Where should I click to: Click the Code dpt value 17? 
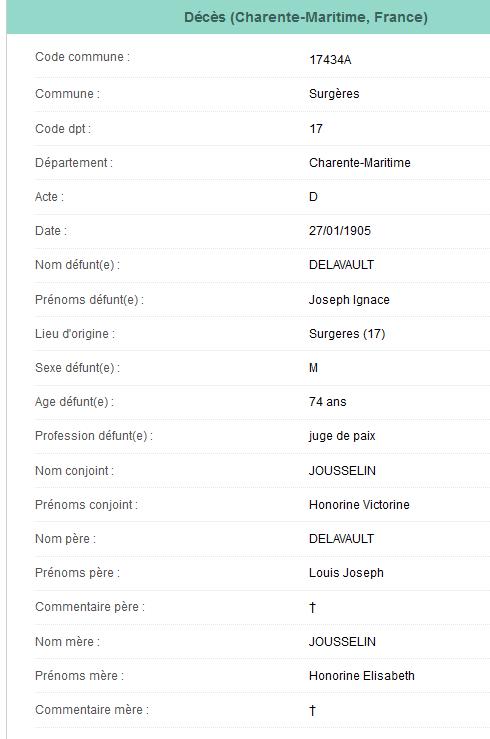316,129
